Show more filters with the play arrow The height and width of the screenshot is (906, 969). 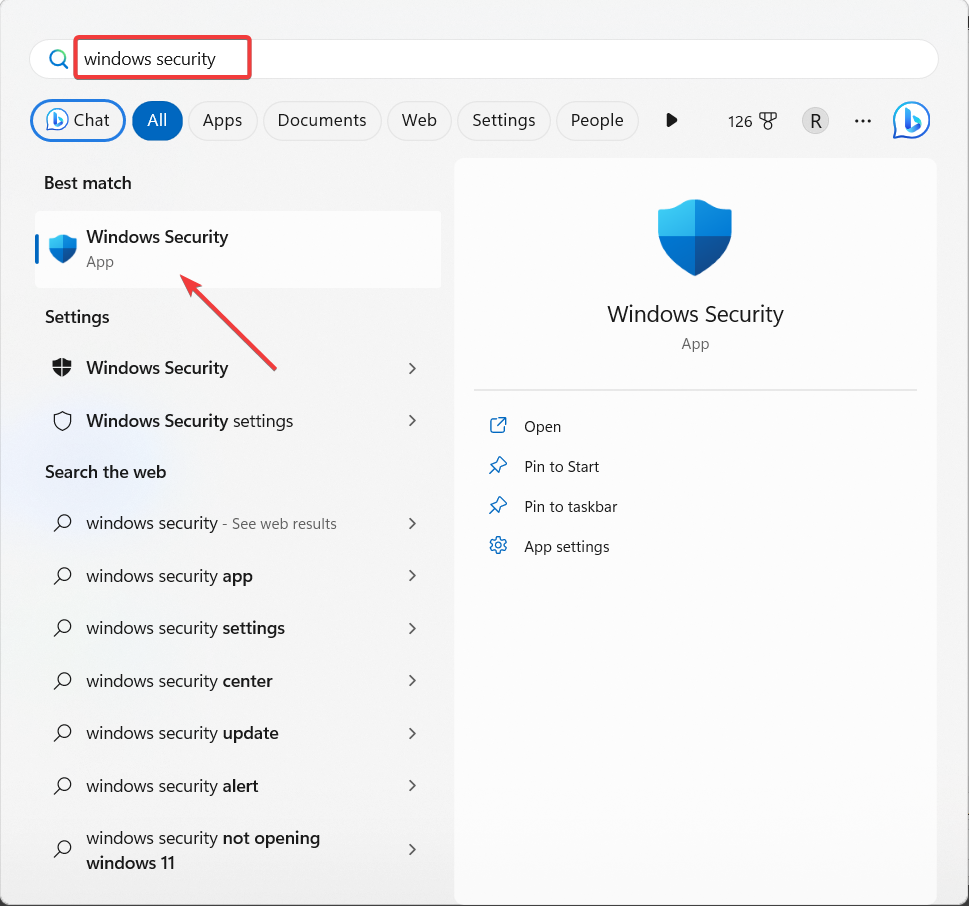tap(672, 120)
